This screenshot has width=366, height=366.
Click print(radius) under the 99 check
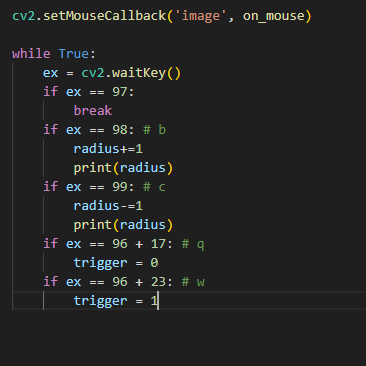click(123, 225)
